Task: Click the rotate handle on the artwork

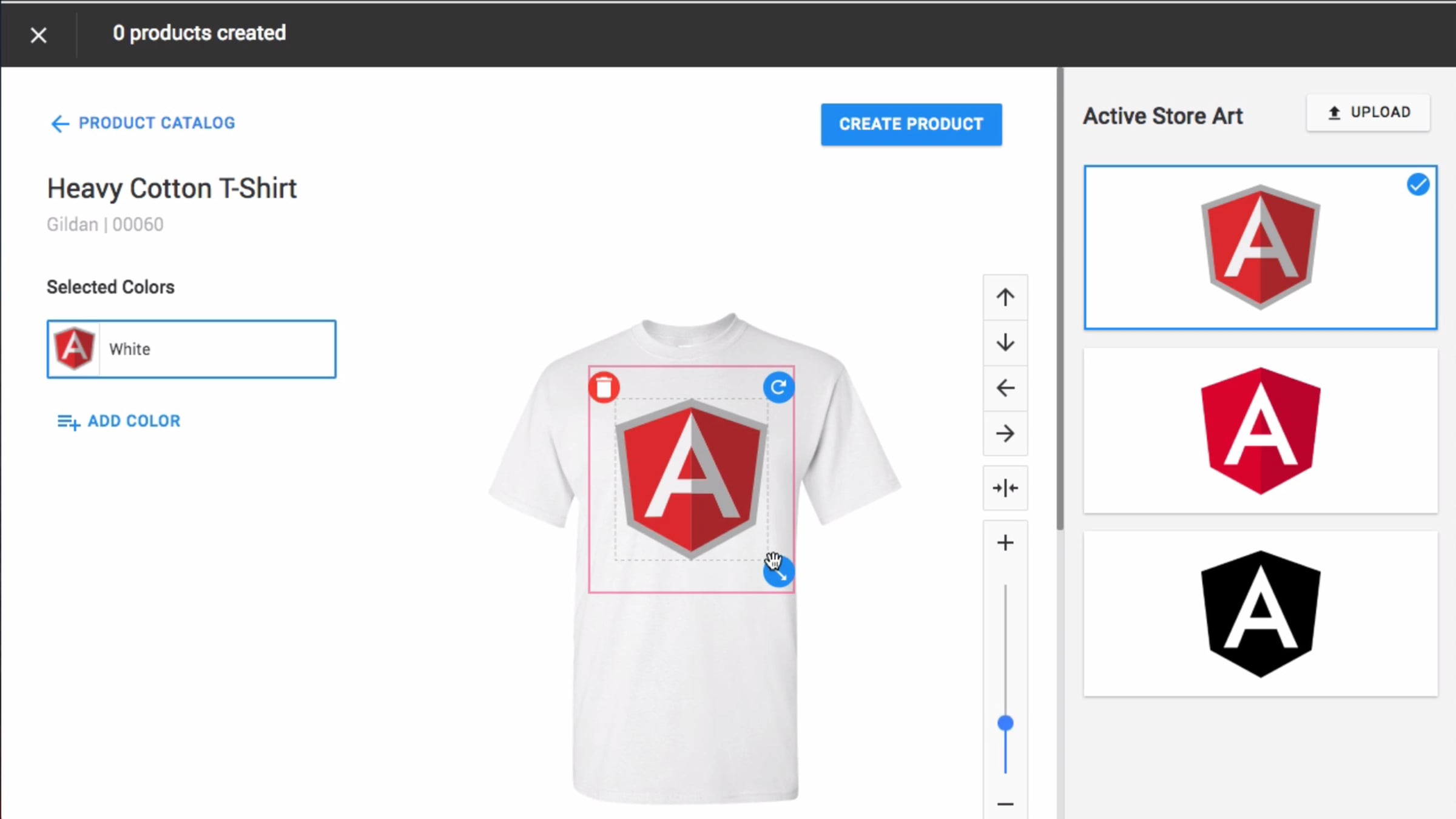Action: tap(778, 387)
